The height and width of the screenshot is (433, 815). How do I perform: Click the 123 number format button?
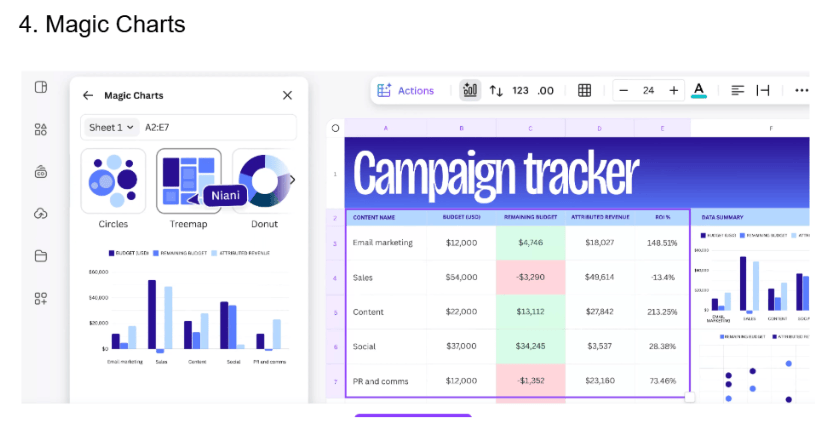point(520,90)
